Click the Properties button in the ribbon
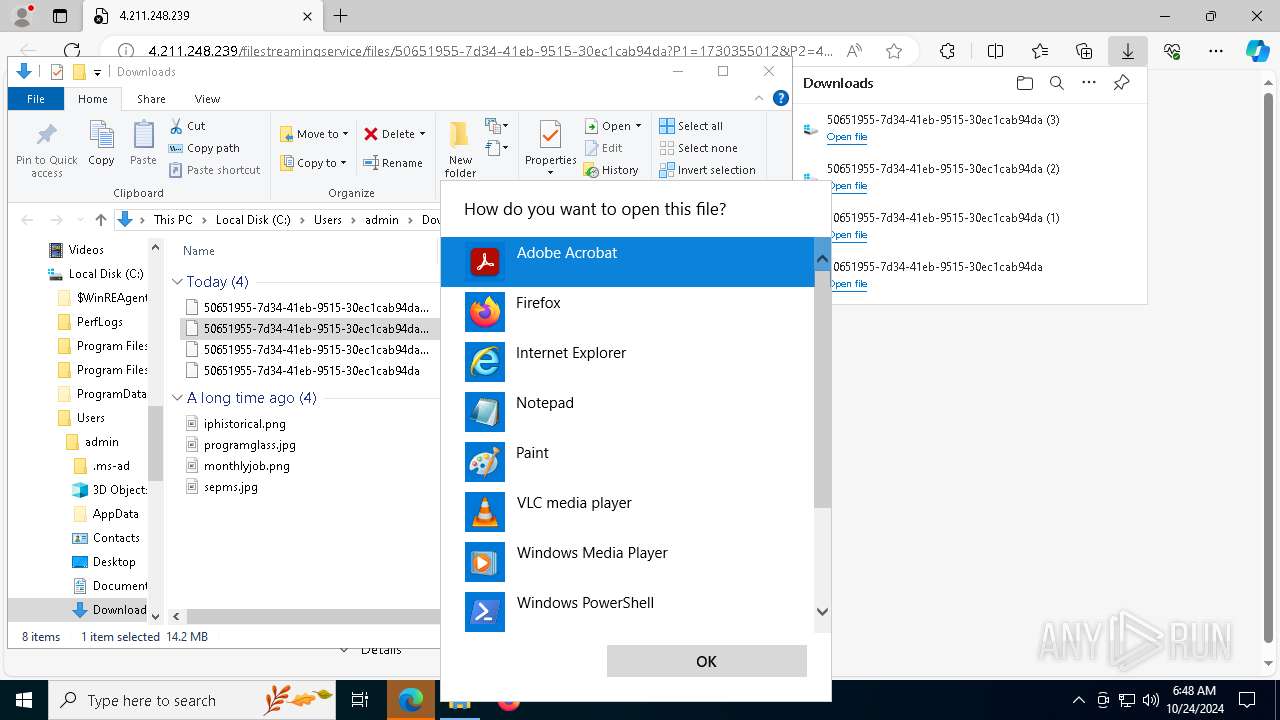The image size is (1280, 720). [x=550, y=147]
